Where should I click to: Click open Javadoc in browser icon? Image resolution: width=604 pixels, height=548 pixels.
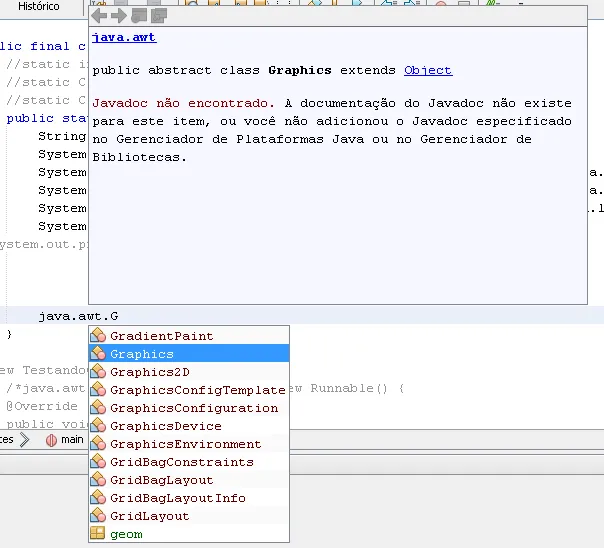[x=139, y=16]
